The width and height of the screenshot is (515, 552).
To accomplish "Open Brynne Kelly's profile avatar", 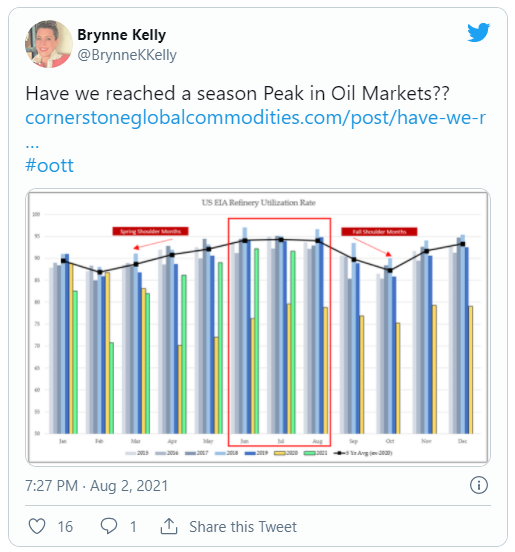I will coord(49,44).
